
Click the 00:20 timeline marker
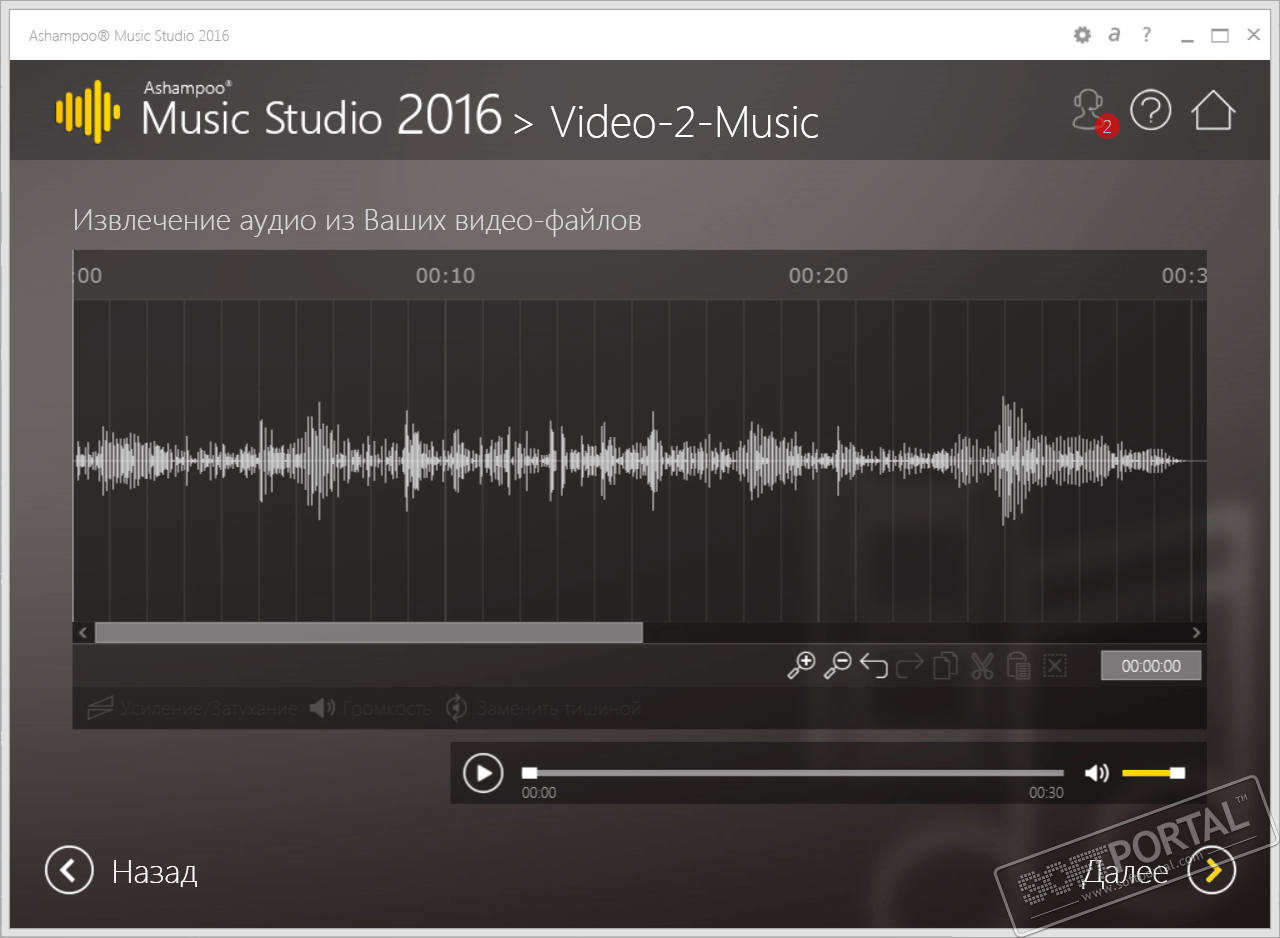pyautogui.click(x=818, y=276)
